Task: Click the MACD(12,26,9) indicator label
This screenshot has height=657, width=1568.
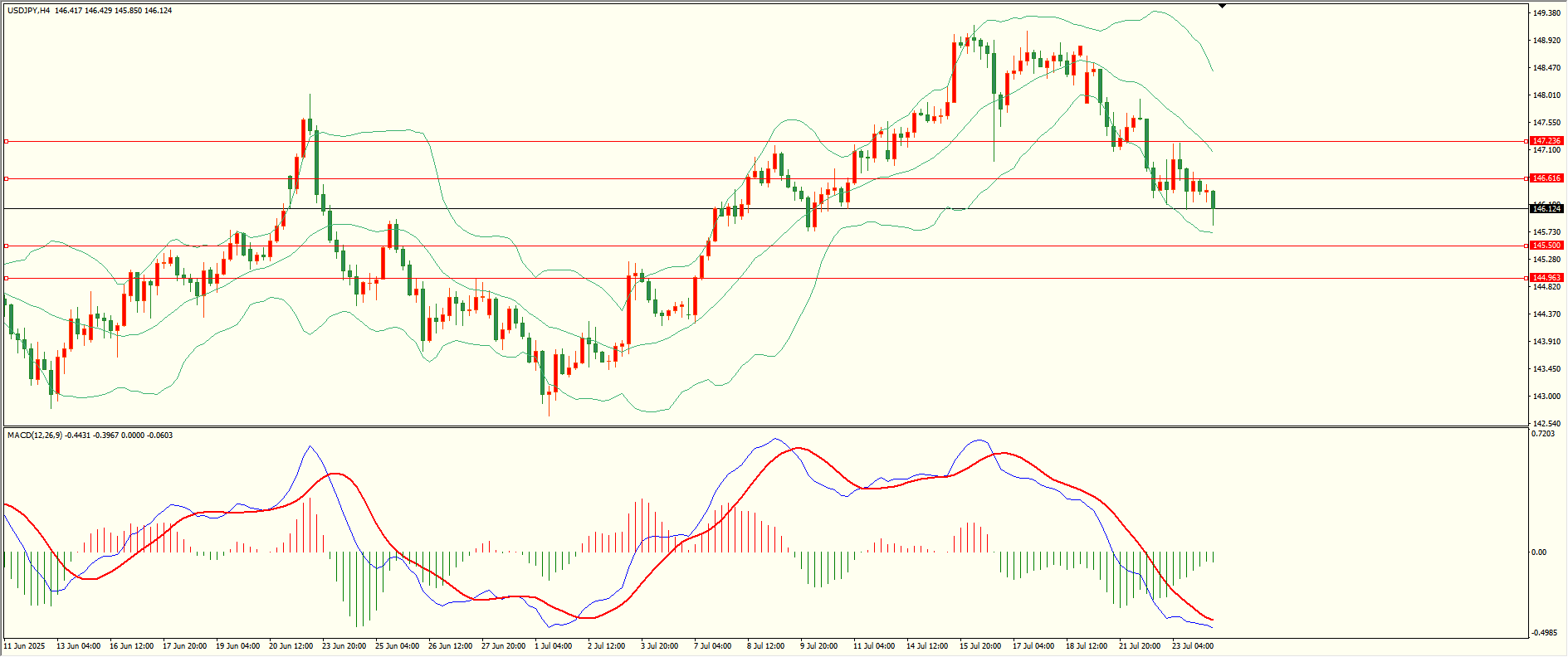Action: coord(35,435)
